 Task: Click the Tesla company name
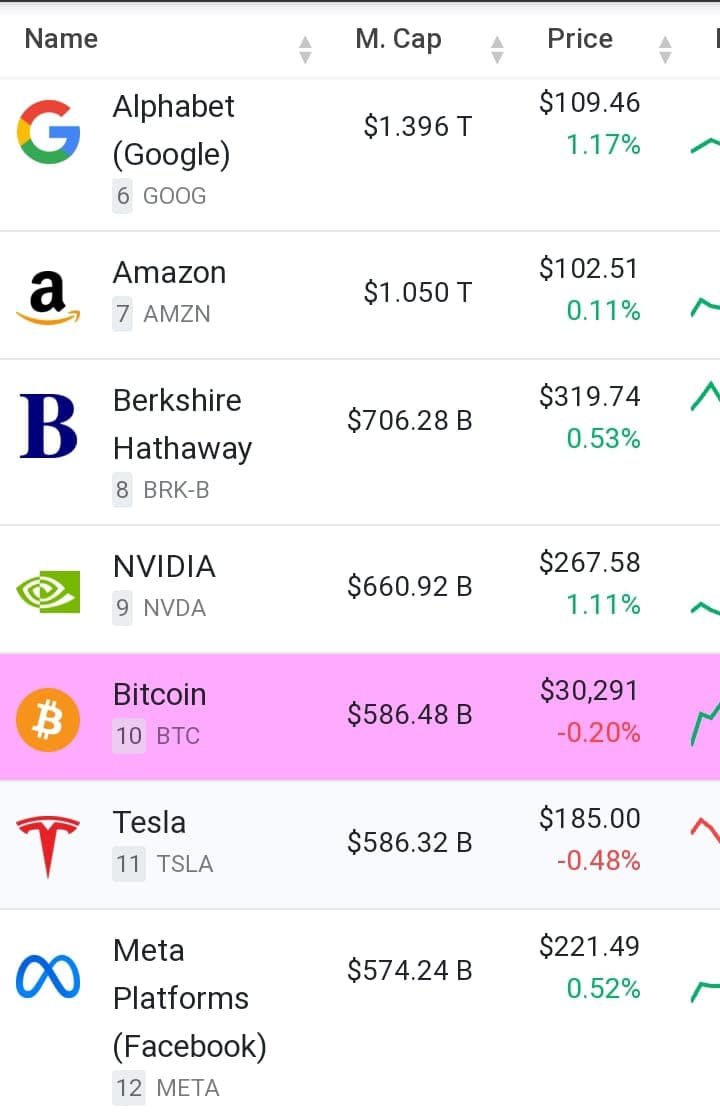[149, 822]
